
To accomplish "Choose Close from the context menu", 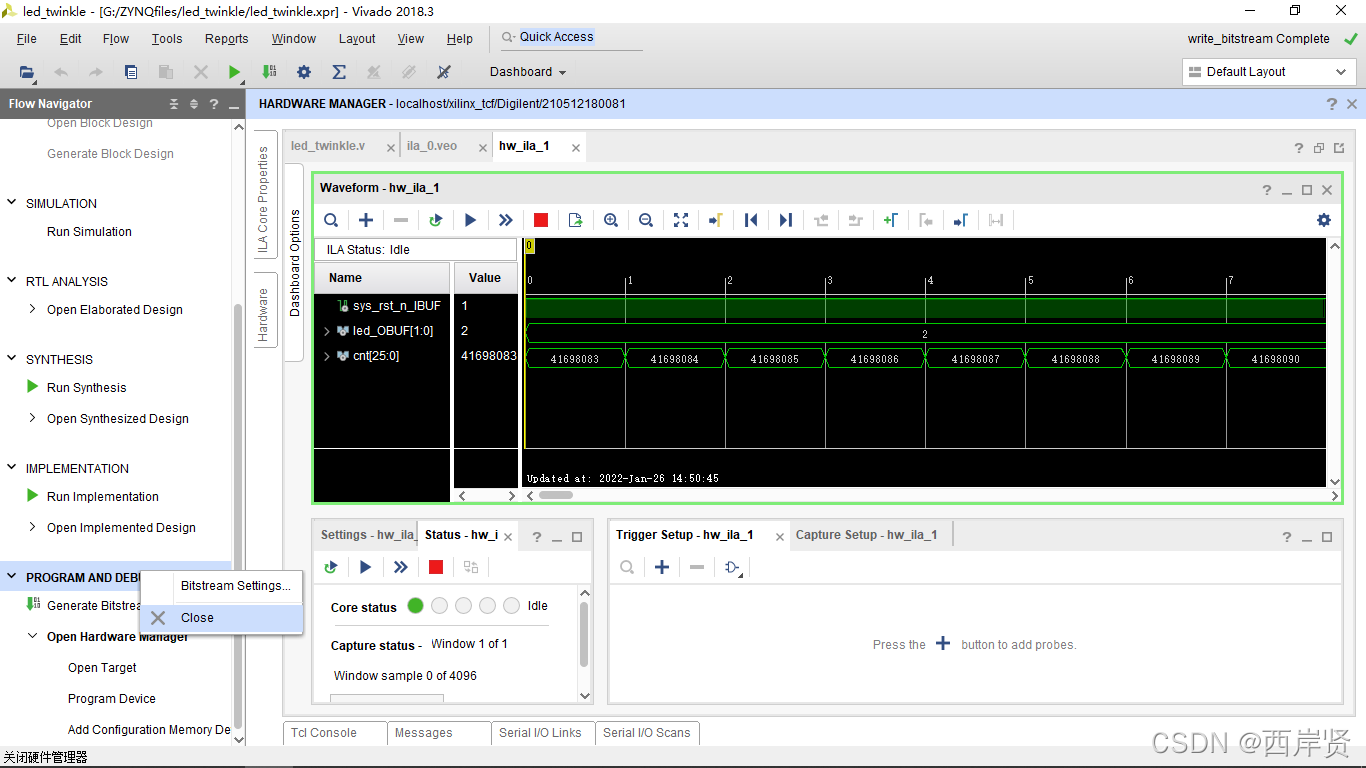I will (222, 618).
